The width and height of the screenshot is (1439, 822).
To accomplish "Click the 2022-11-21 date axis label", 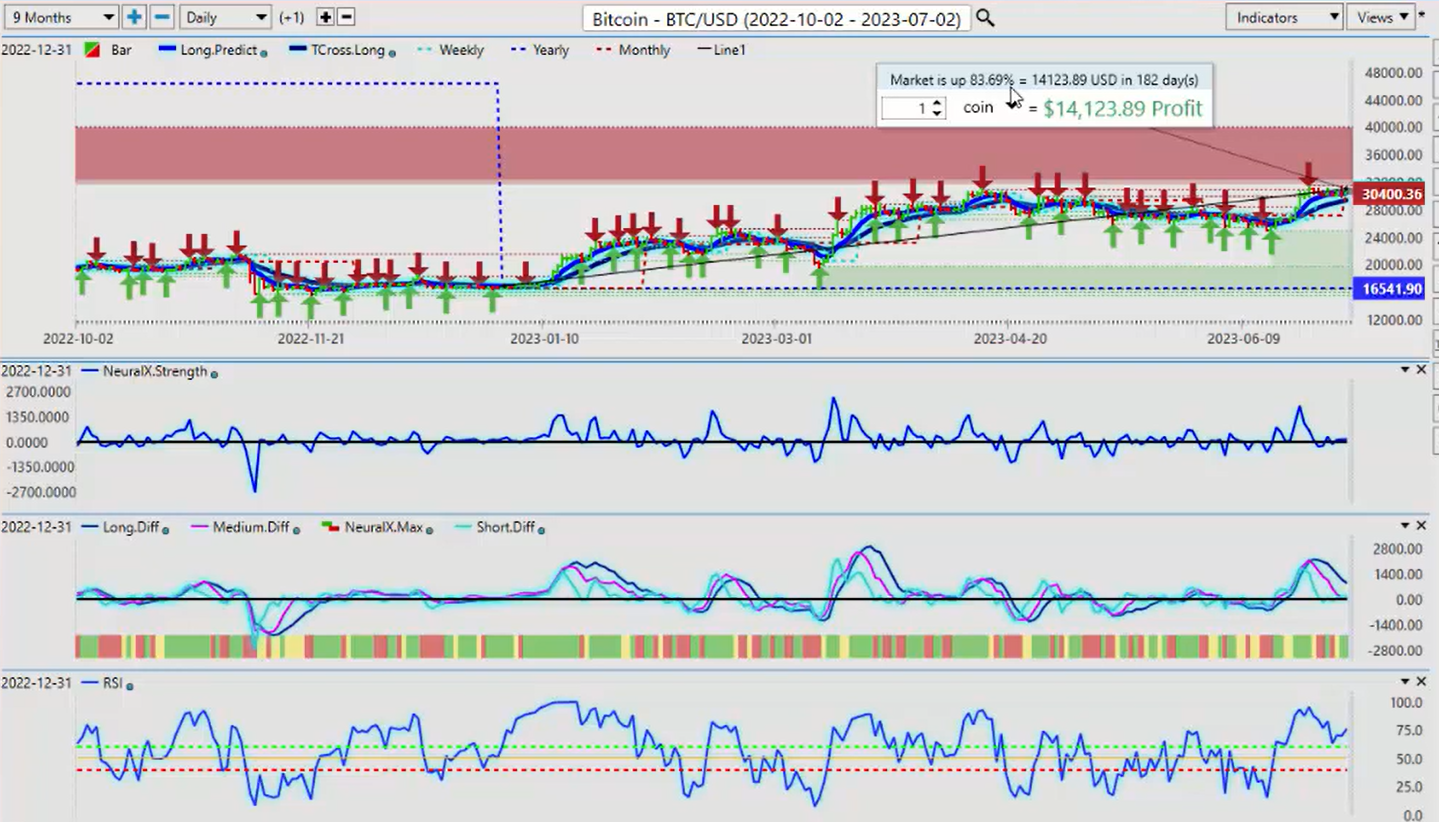I will [x=310, y=339].
